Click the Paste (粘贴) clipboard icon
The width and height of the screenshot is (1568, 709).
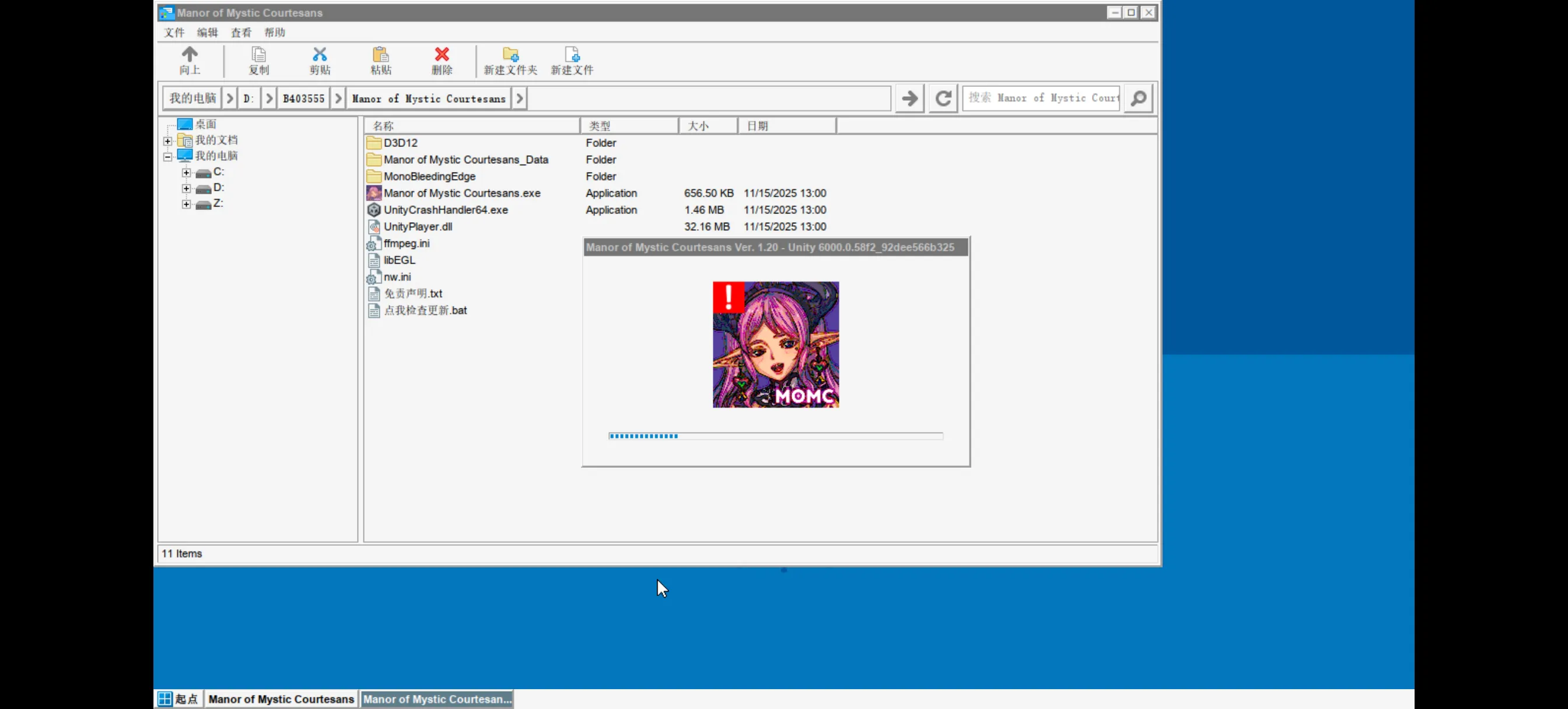pos(380,55)
